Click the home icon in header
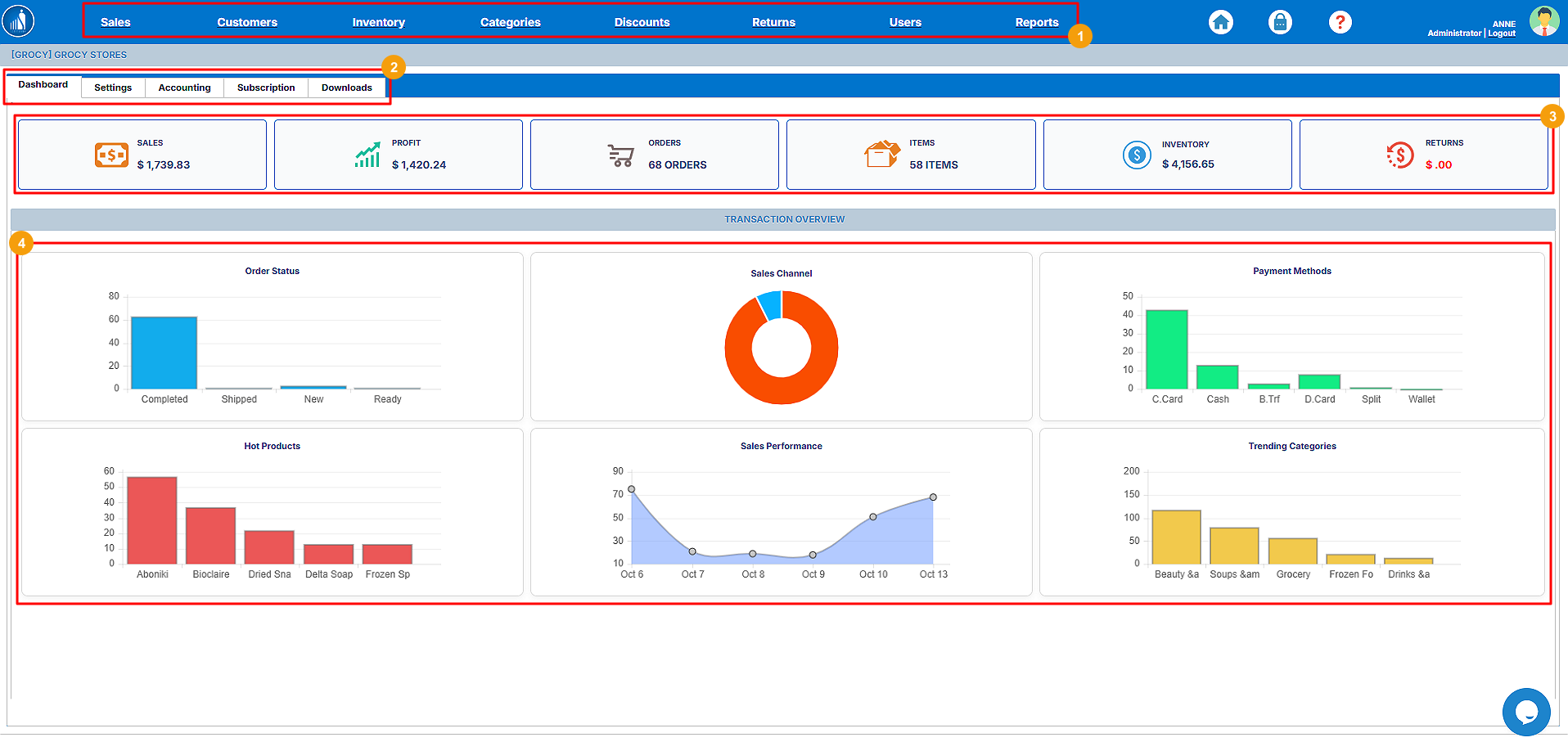This screenshot has width=1568, height=751. (x=1221, y=22)
